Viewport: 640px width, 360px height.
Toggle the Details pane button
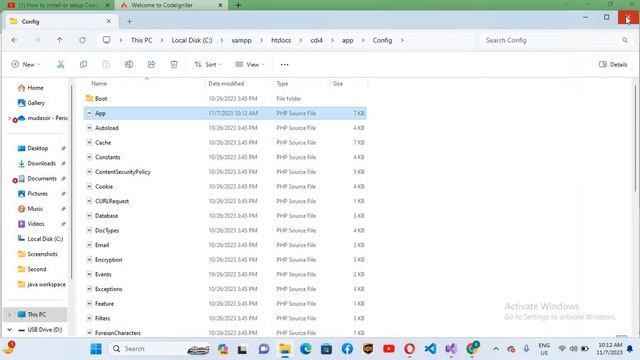[613, 64]
